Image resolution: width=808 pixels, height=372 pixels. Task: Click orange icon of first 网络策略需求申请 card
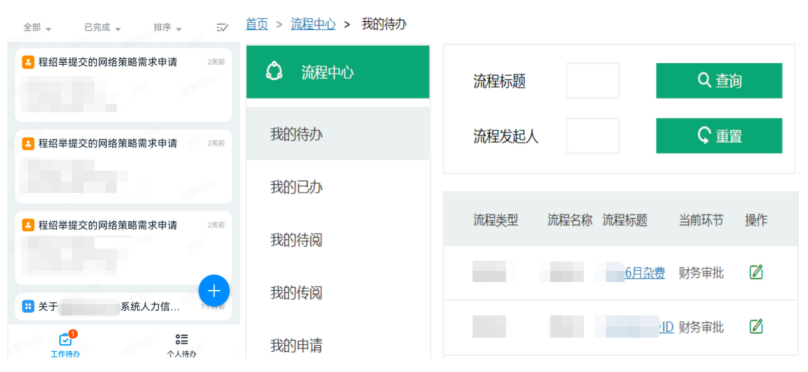(x=28, y=62)
